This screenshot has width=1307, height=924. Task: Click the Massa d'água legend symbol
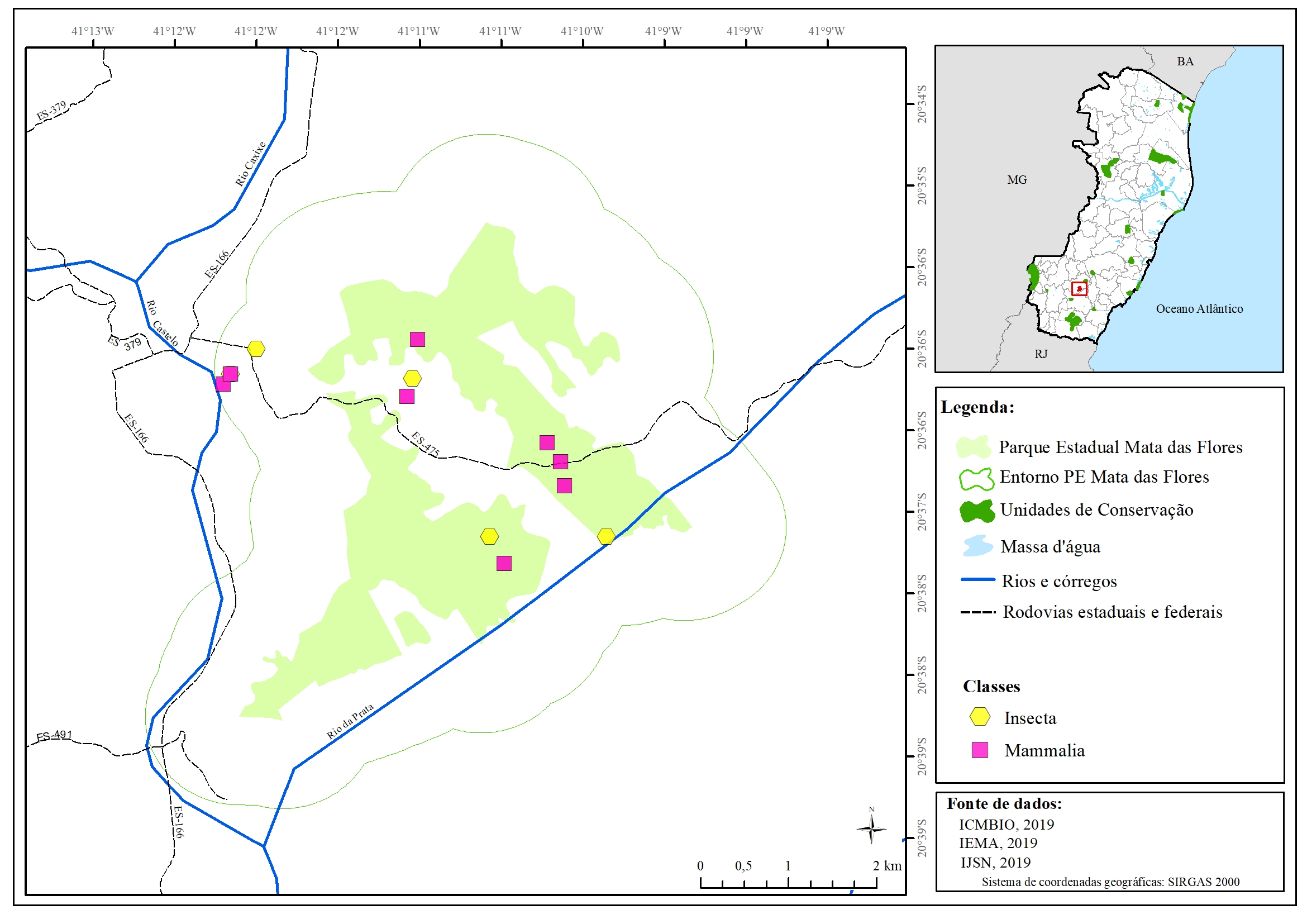pos(977,545)
